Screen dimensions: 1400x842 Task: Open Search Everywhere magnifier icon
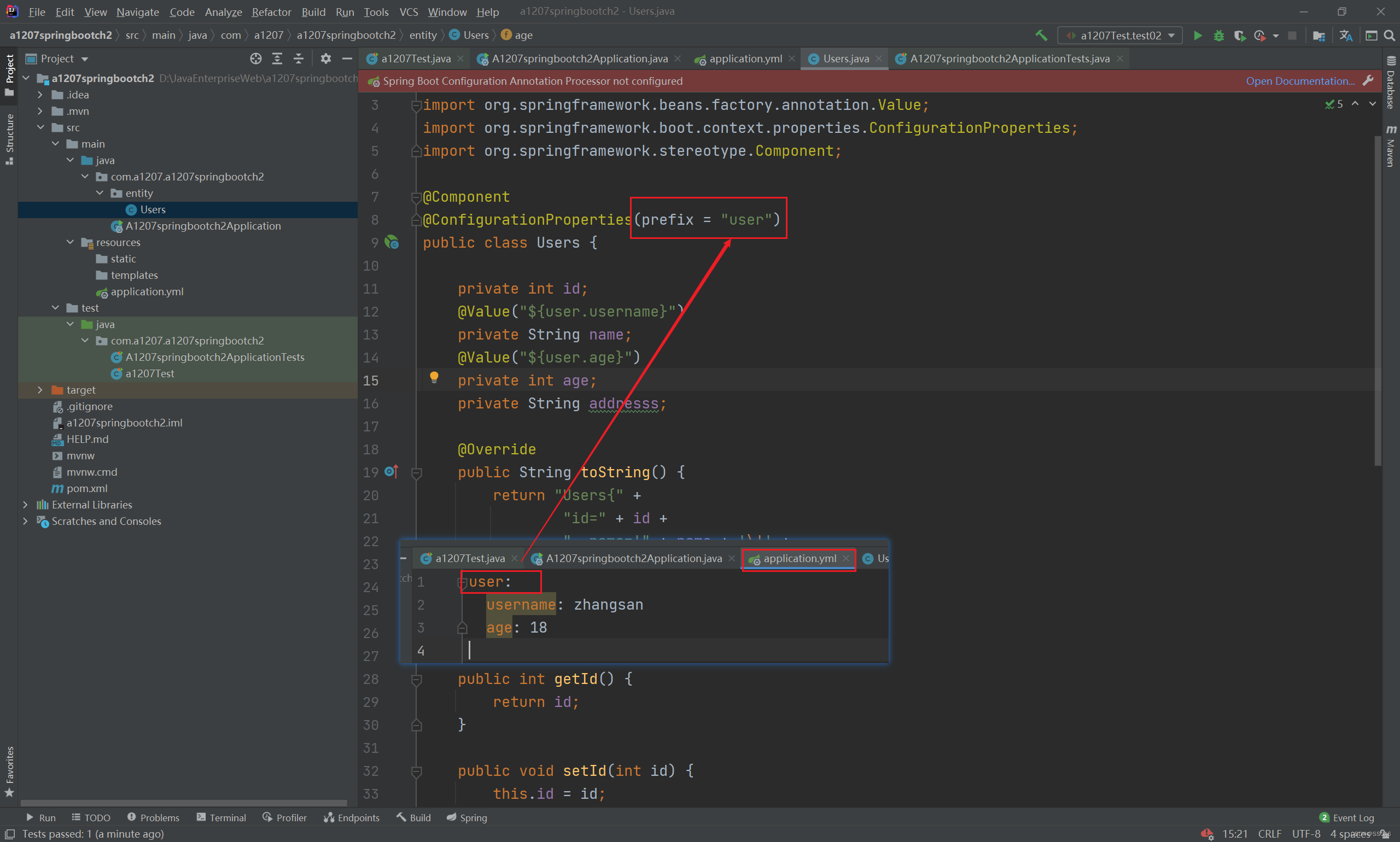tap(1390, 35)
